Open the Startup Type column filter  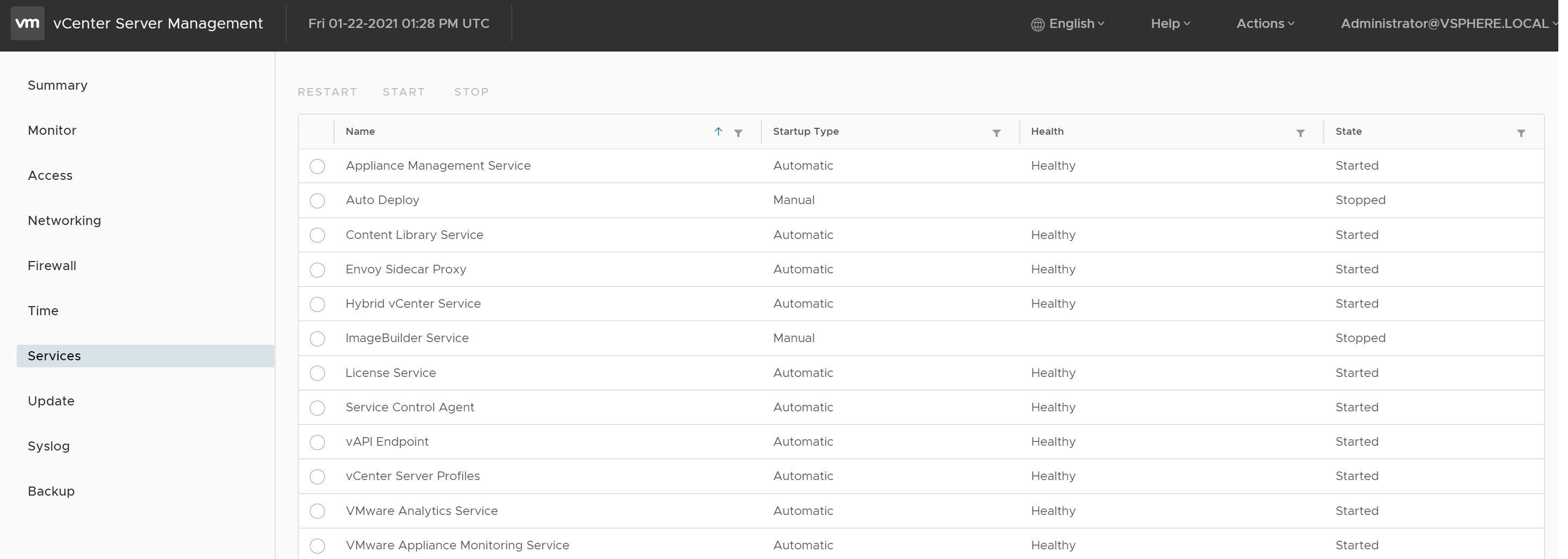[x=997, y=133]
